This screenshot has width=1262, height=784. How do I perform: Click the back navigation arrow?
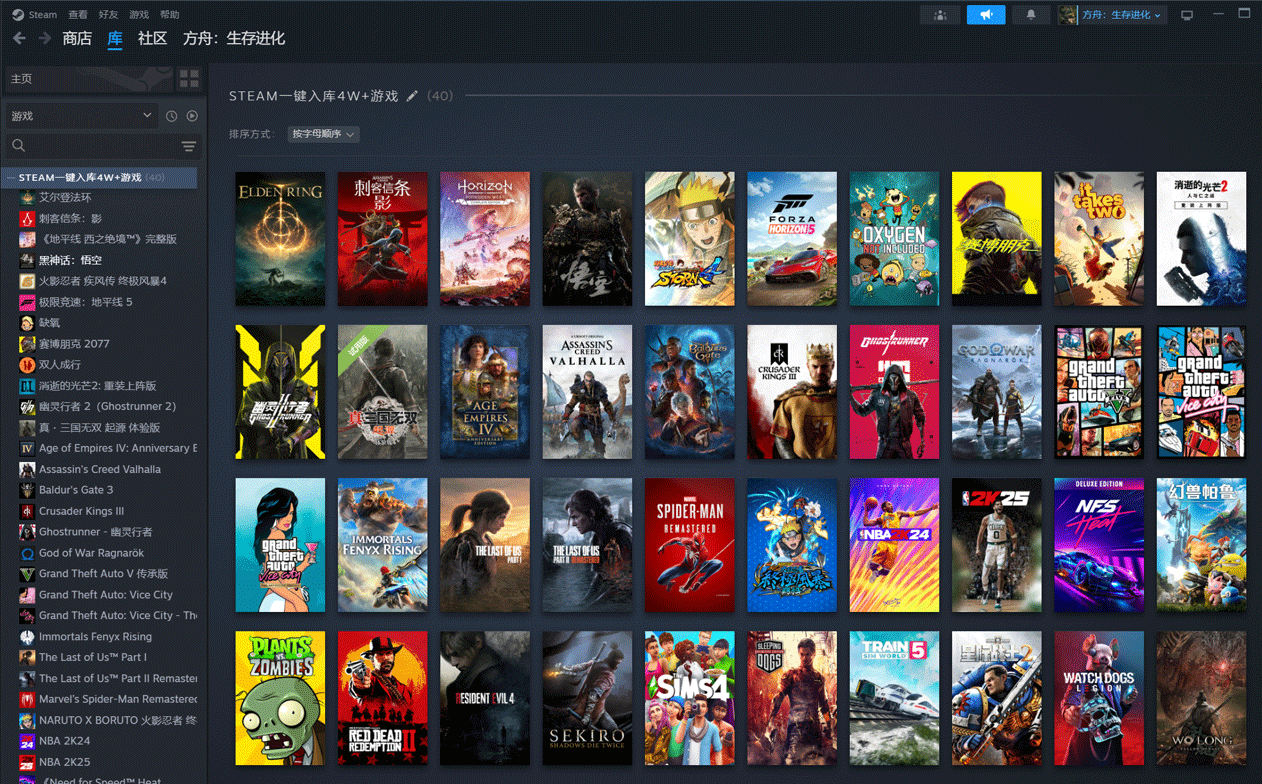click(x=19, y=38)
